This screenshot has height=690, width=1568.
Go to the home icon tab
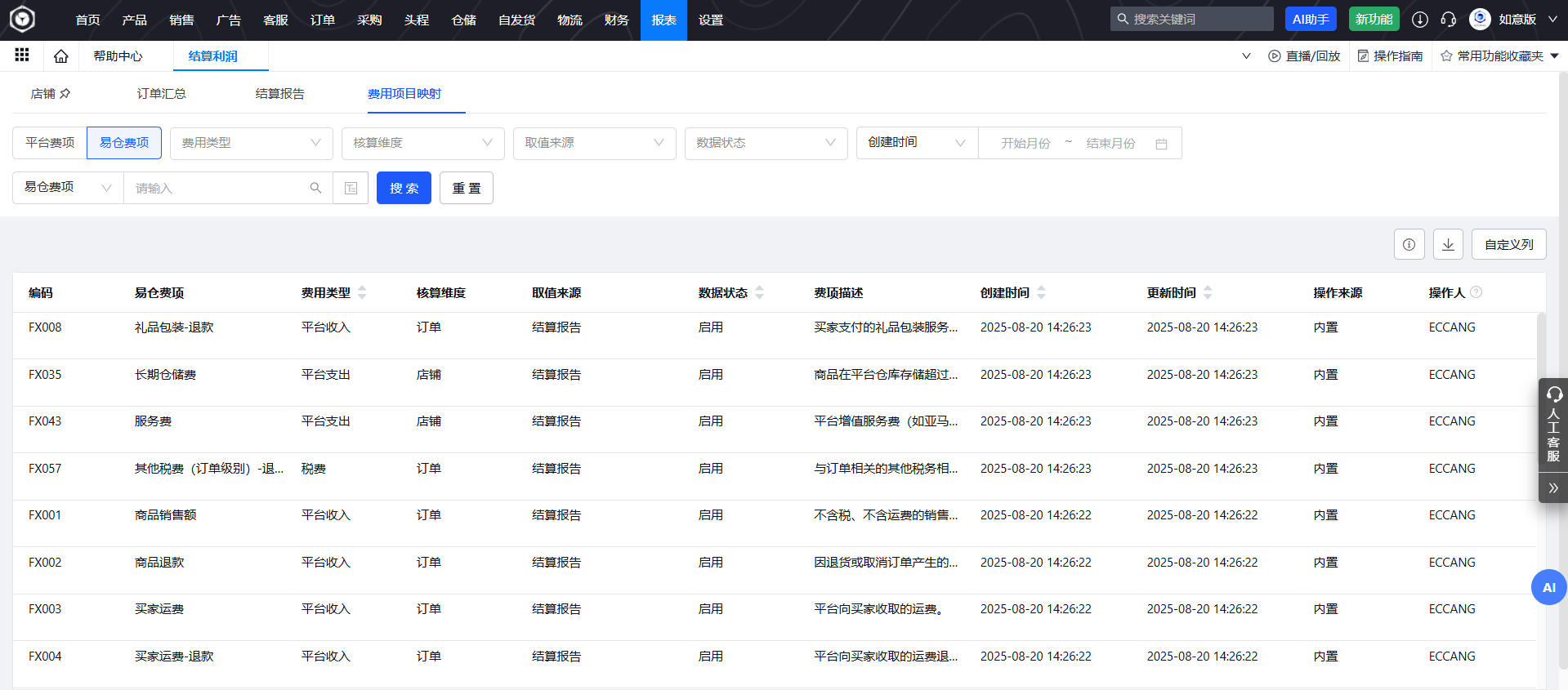click(60, 56)
